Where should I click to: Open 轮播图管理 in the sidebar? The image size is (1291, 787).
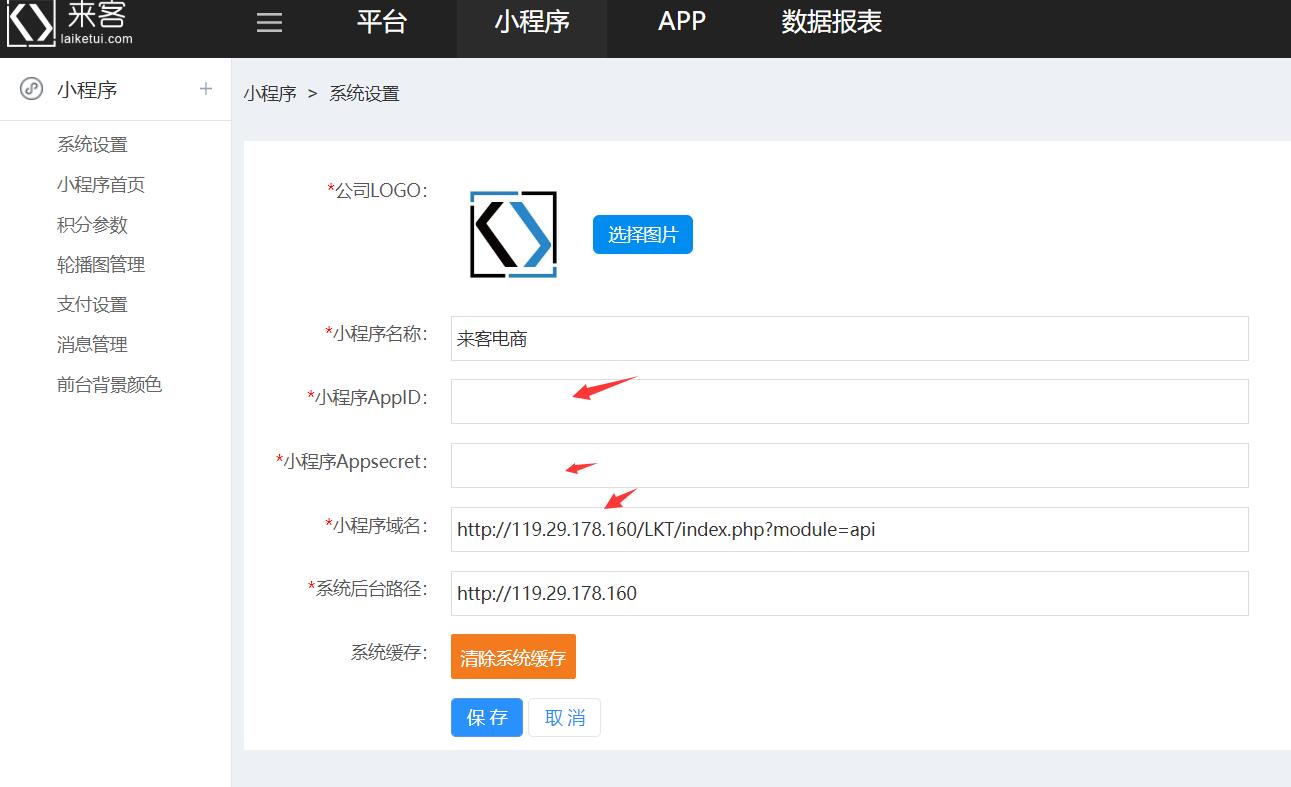[101, 265]
